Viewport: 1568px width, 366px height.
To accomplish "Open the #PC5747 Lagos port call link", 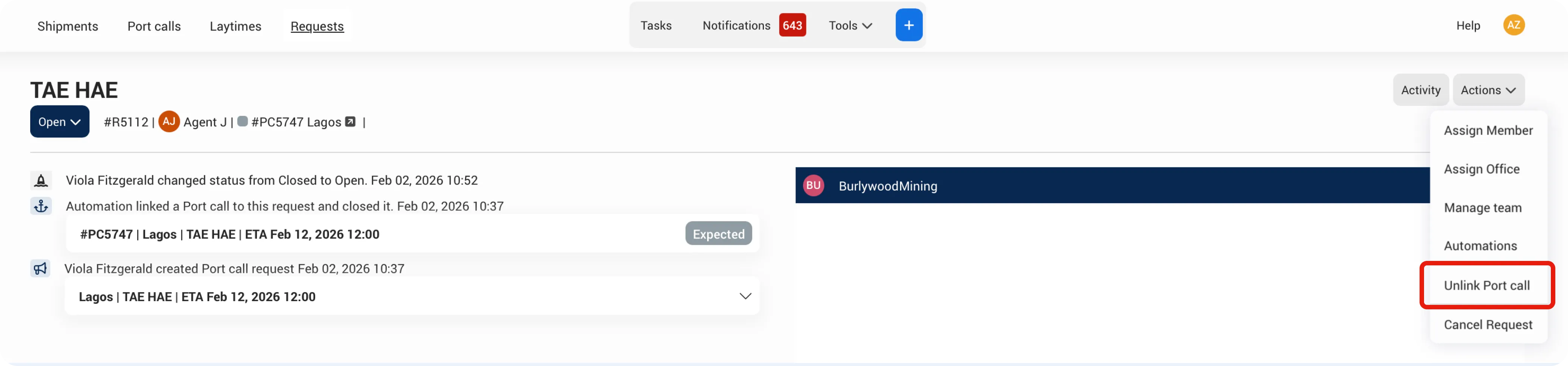I will pyautogui.click(x=296, y=122).
